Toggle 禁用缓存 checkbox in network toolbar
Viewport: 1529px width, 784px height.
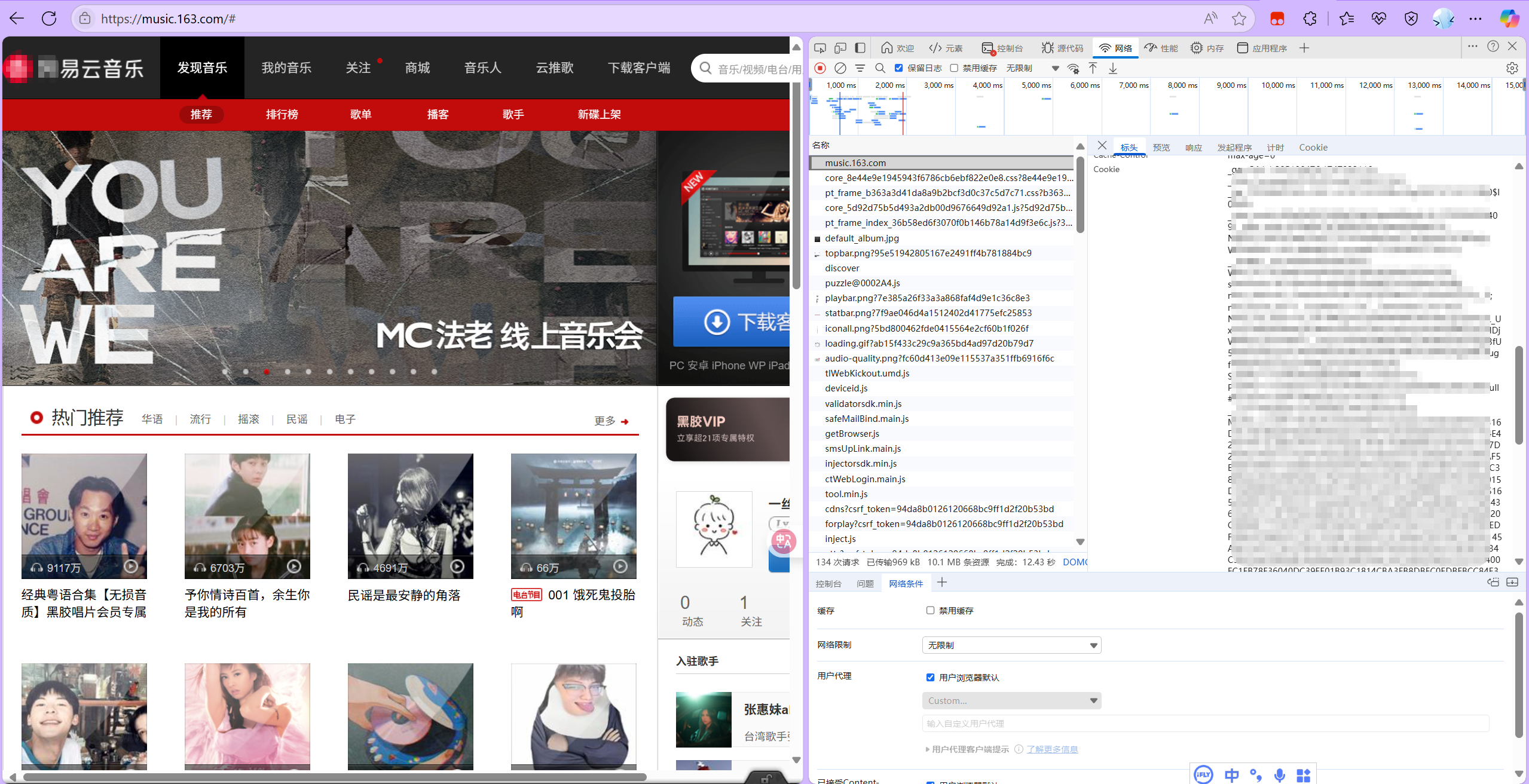click(x=955, y=68)
